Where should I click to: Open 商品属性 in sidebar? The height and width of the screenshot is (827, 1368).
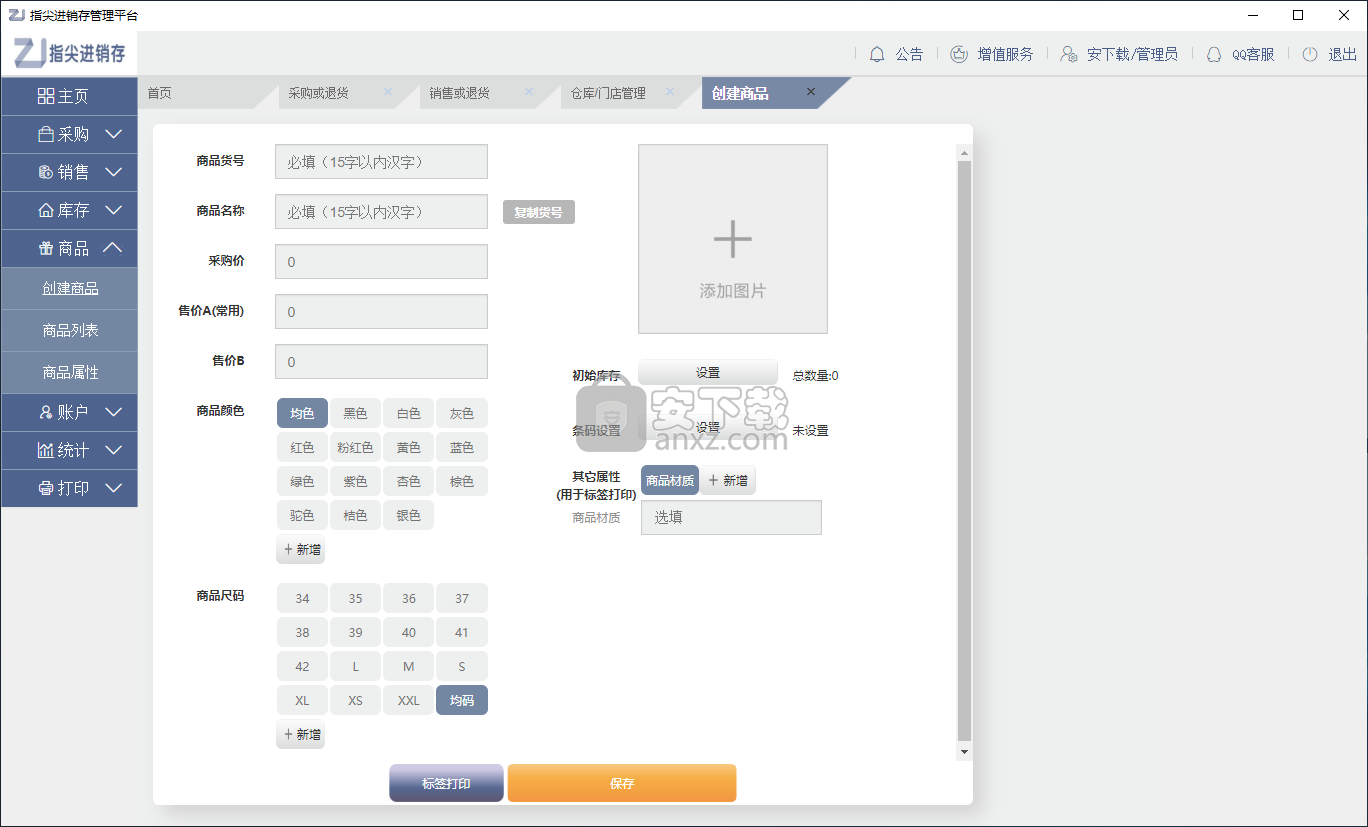pos(69,372)
